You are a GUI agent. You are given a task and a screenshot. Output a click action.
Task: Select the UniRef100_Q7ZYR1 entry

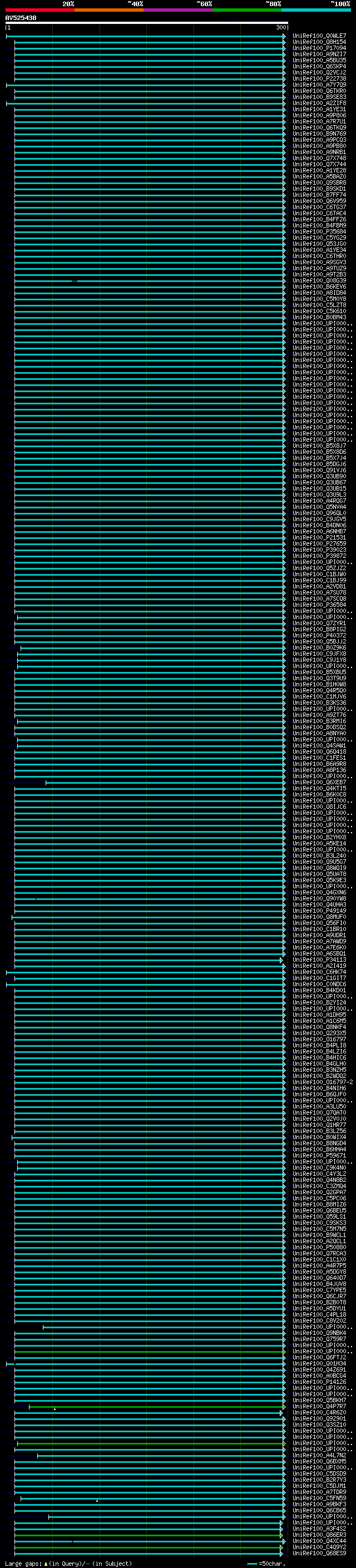[x=319, y=624]
